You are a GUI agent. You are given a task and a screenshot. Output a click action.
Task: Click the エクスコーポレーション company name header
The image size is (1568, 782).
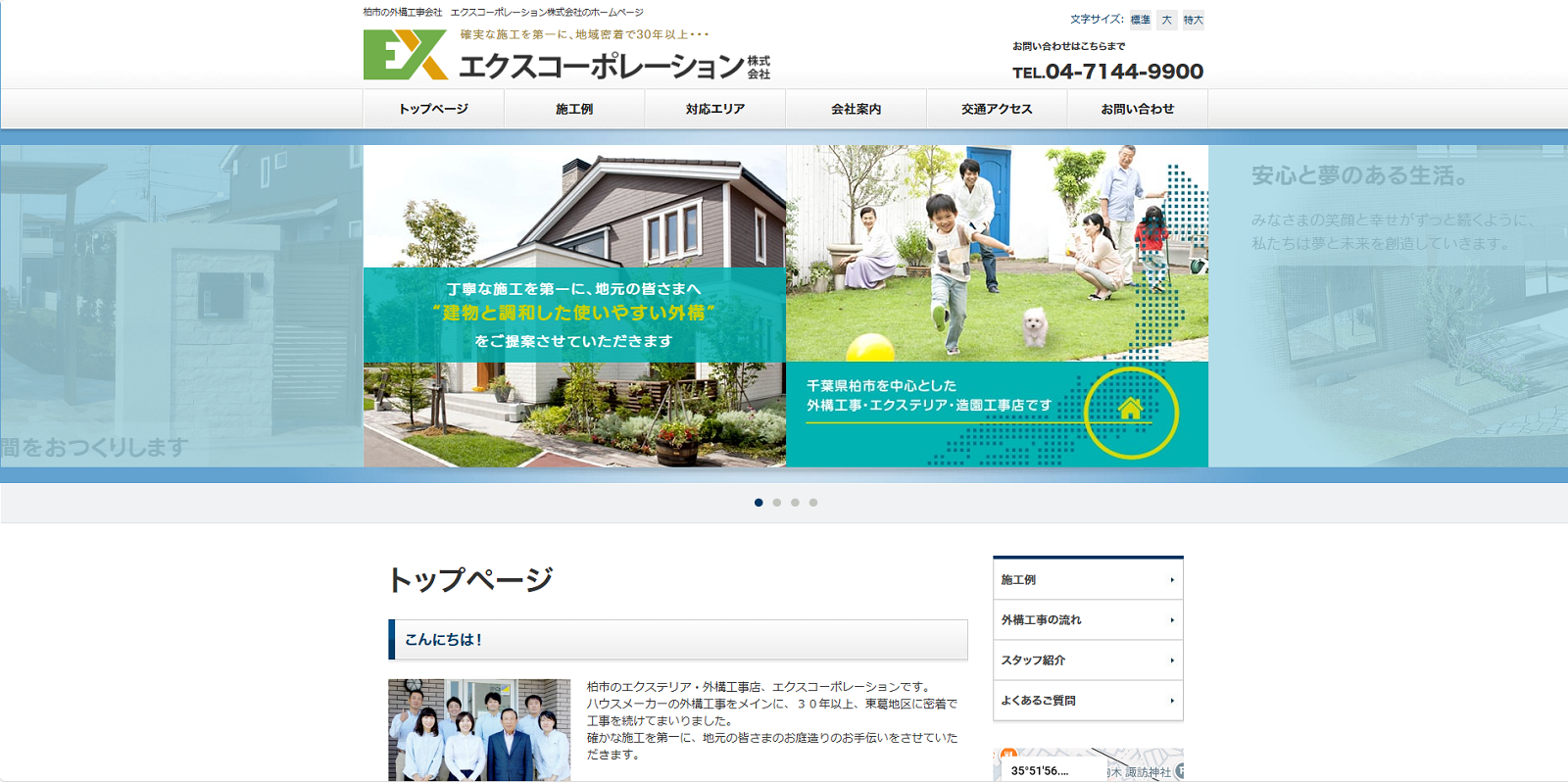coord(614,66)
